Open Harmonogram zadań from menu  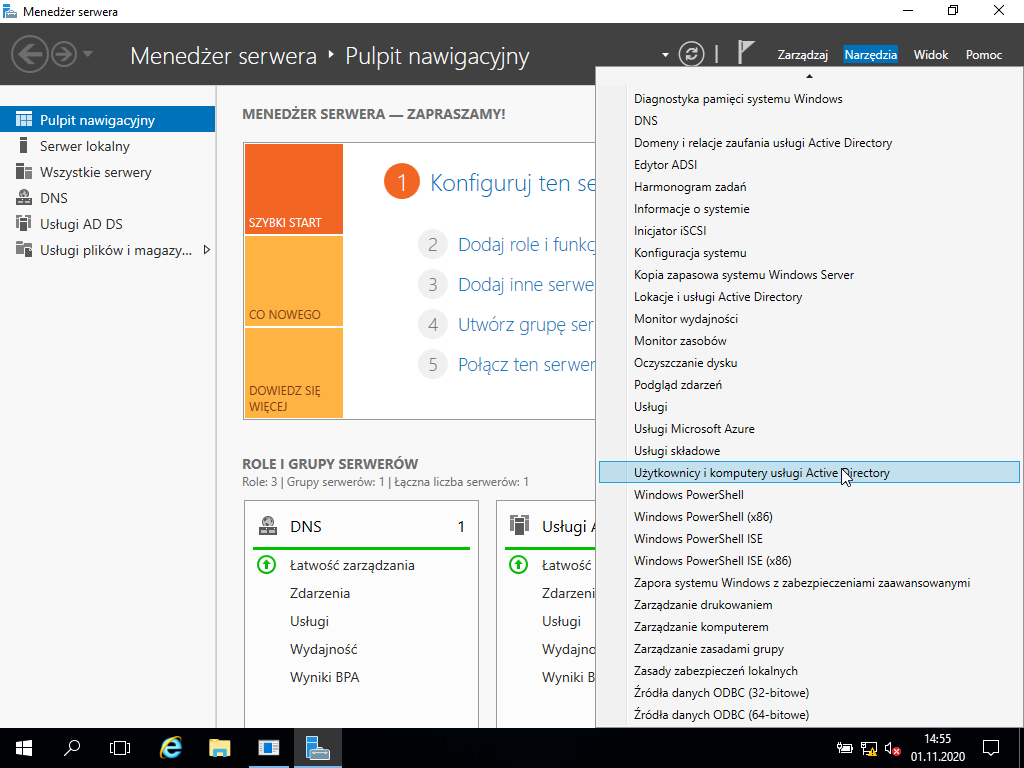[x=809, y=187]
